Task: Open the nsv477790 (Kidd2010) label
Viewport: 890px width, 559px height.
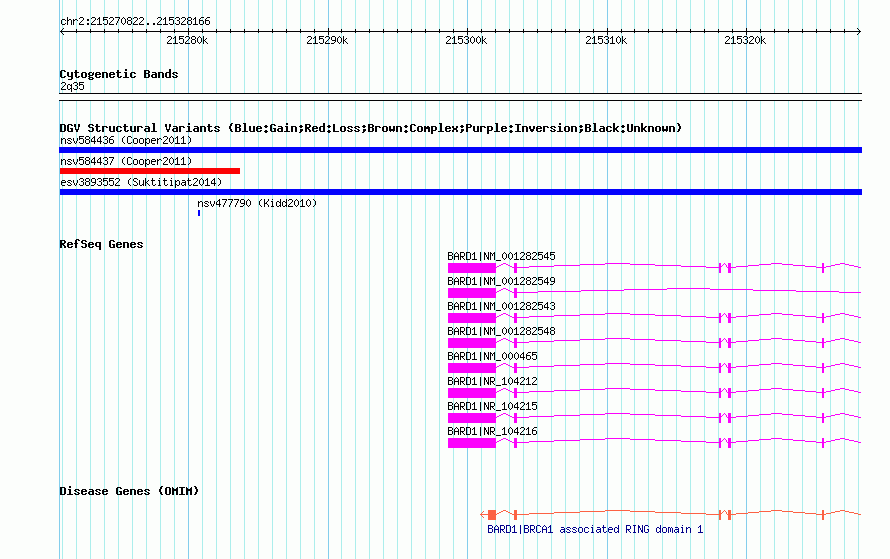Action: pyautogui.click(x=257, y=203)
